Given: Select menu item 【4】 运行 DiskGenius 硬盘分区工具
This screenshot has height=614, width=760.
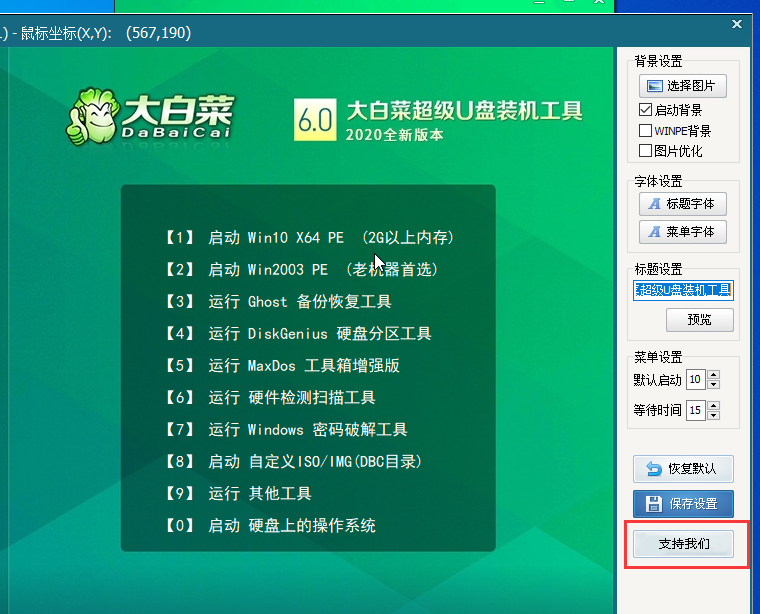Looking at the screenshot, I should click(x=299, y=334).
